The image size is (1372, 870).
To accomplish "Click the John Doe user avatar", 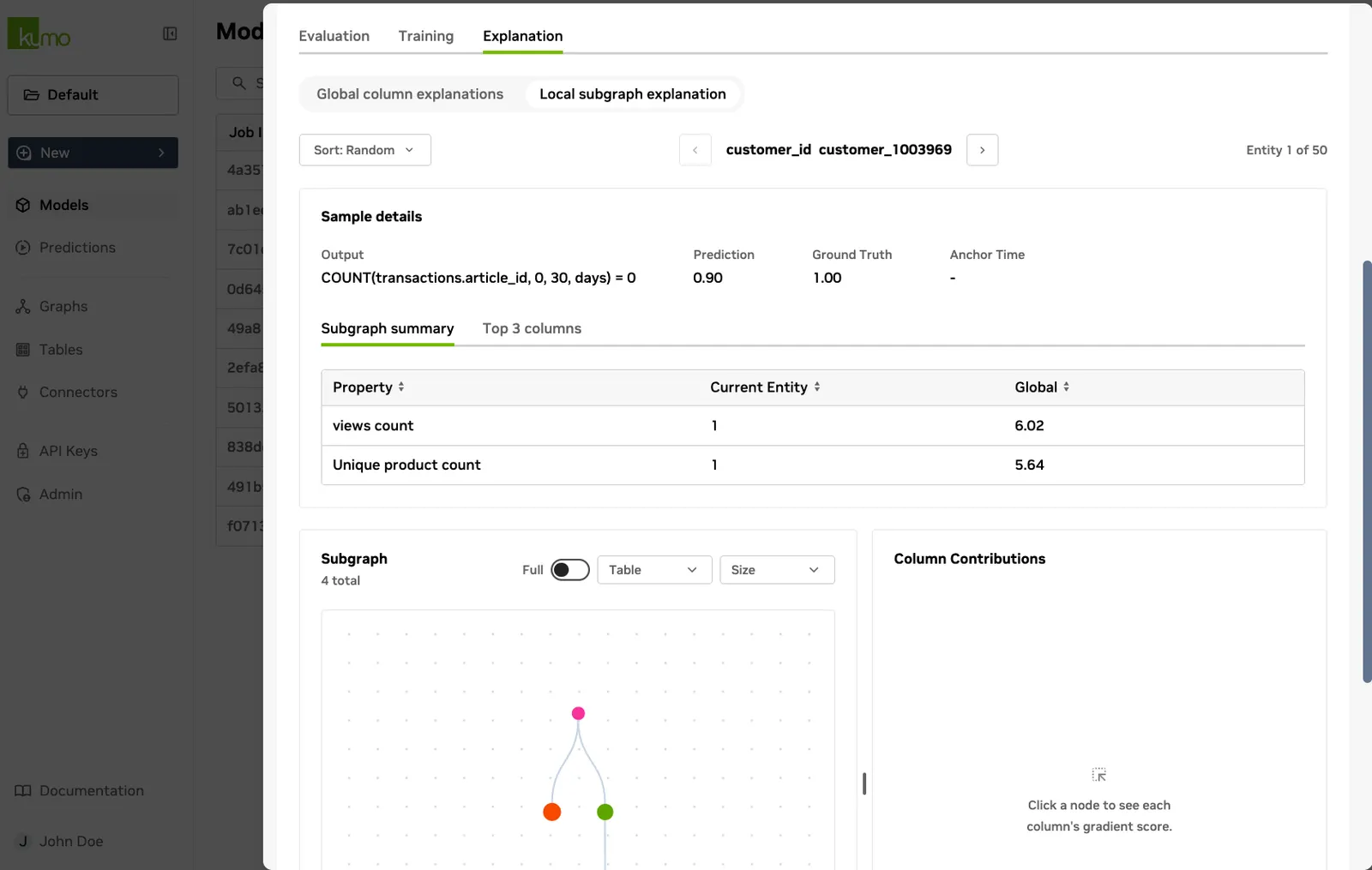I will point(23,842).
